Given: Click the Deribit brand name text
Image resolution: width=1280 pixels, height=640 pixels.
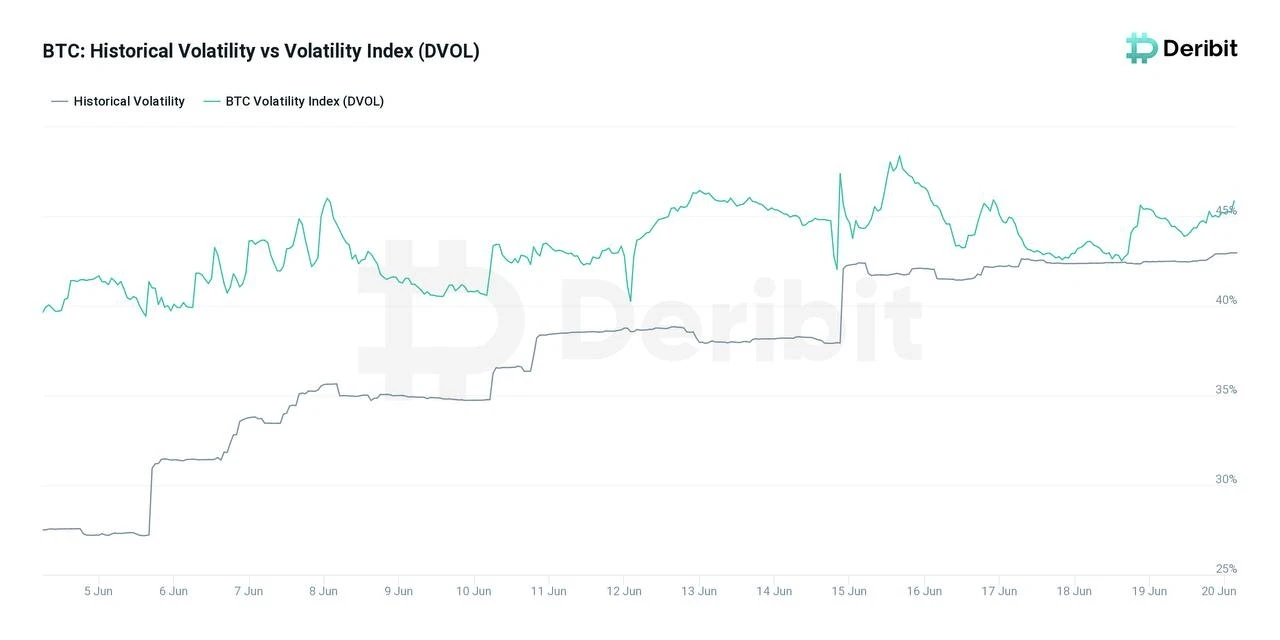Looking at the screenshot, I should 1199,48.
